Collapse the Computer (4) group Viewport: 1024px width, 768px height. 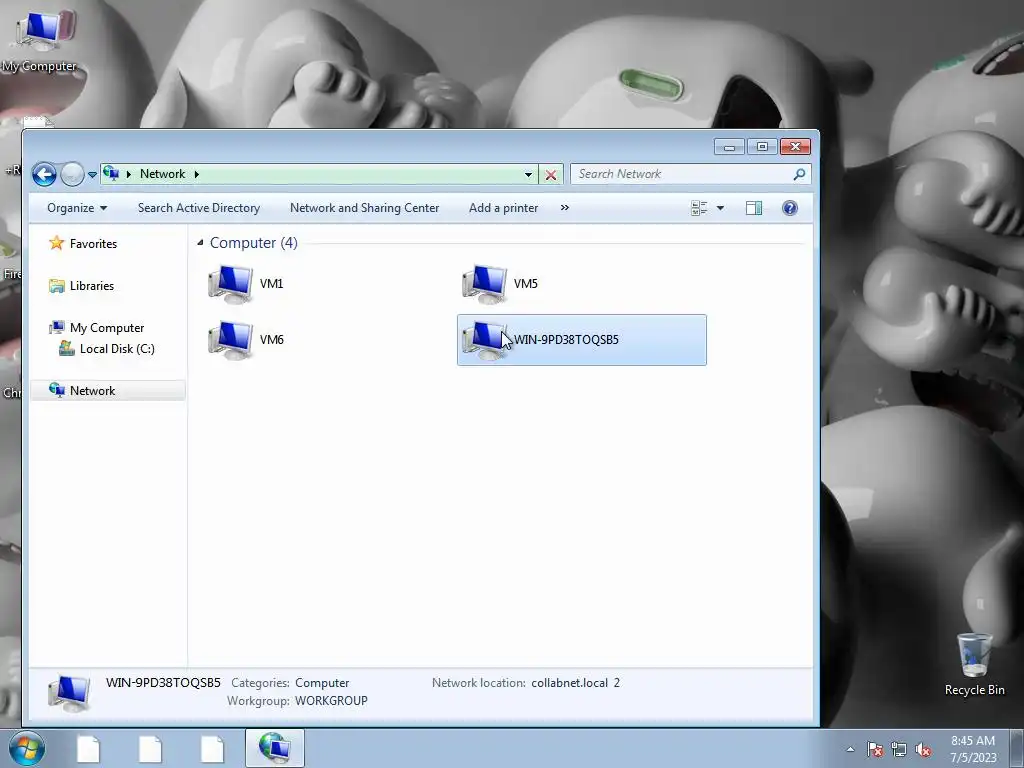(200, 243)
